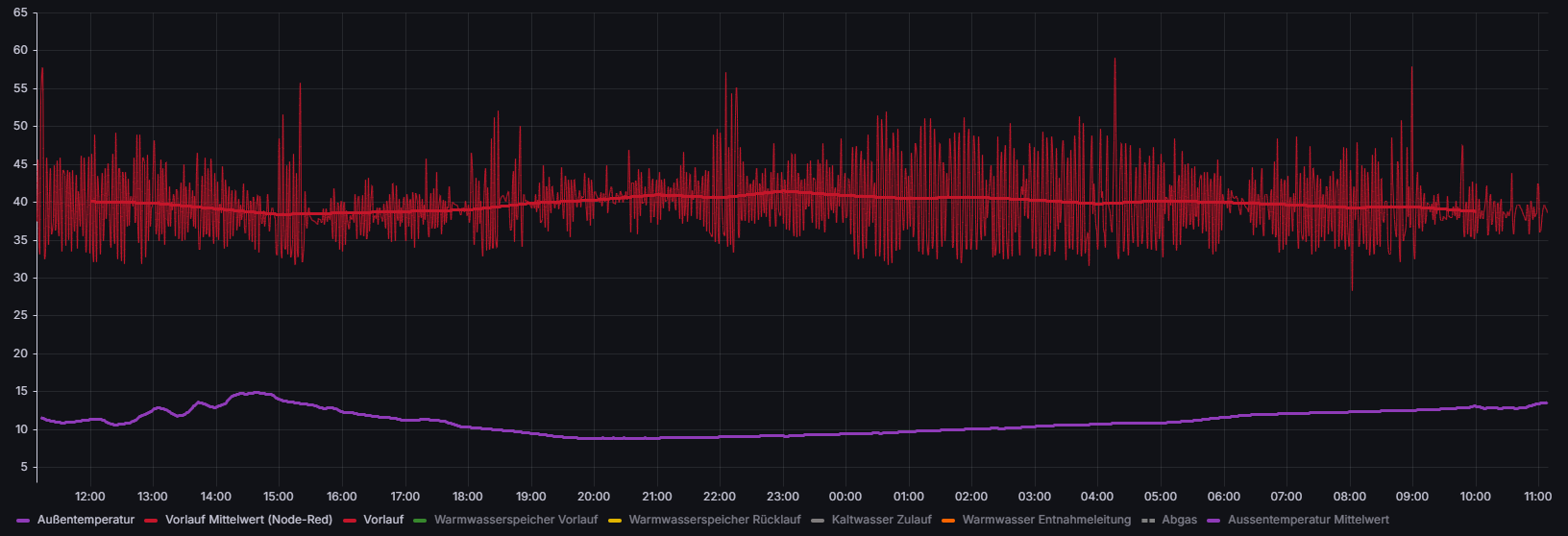Image resolution: width=1568 pixels, height=536 pixels.
Task: Click the 02:00 time axis label
Action: click(x=971, y=497)
